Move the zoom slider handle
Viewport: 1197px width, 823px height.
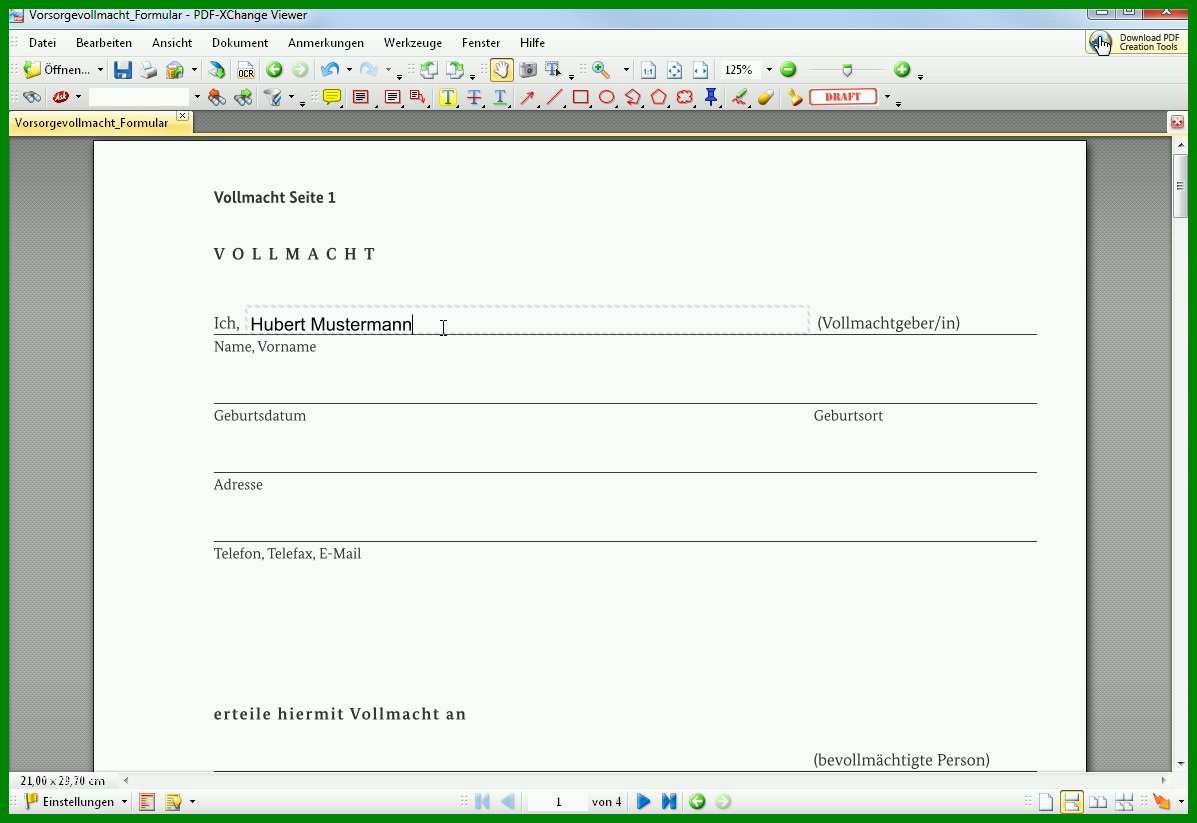point(847,70)
